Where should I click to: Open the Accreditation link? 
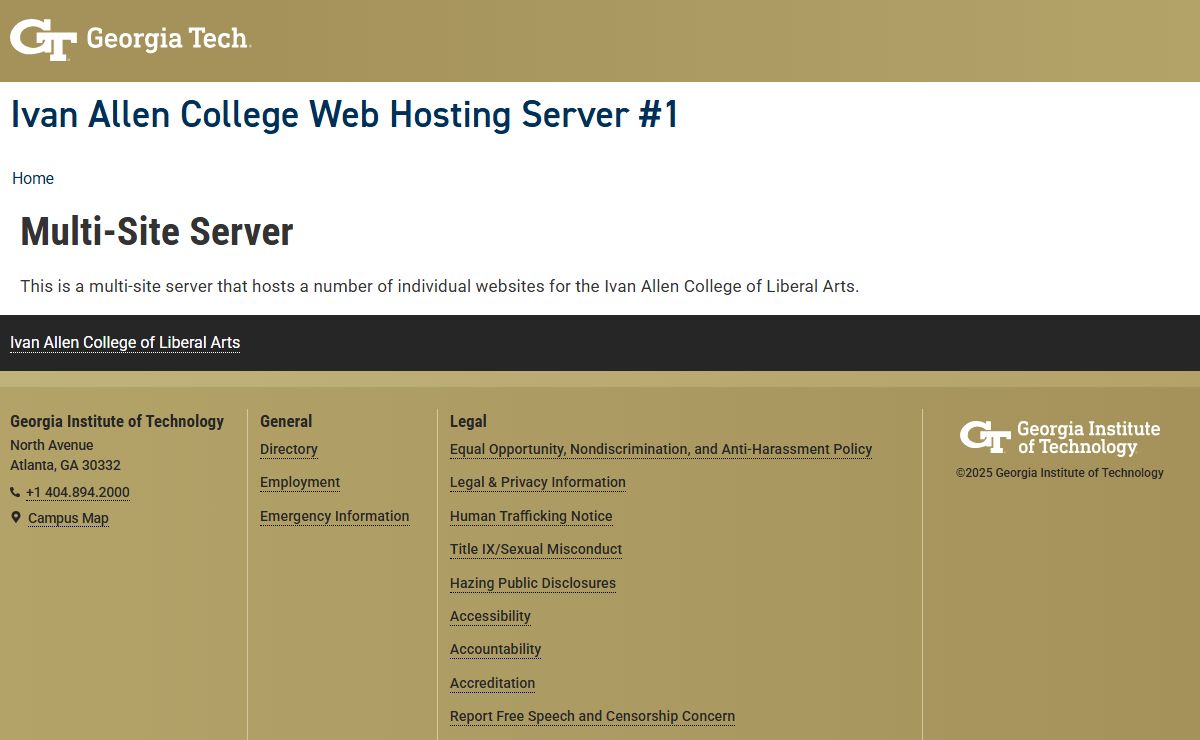[492, 683]
